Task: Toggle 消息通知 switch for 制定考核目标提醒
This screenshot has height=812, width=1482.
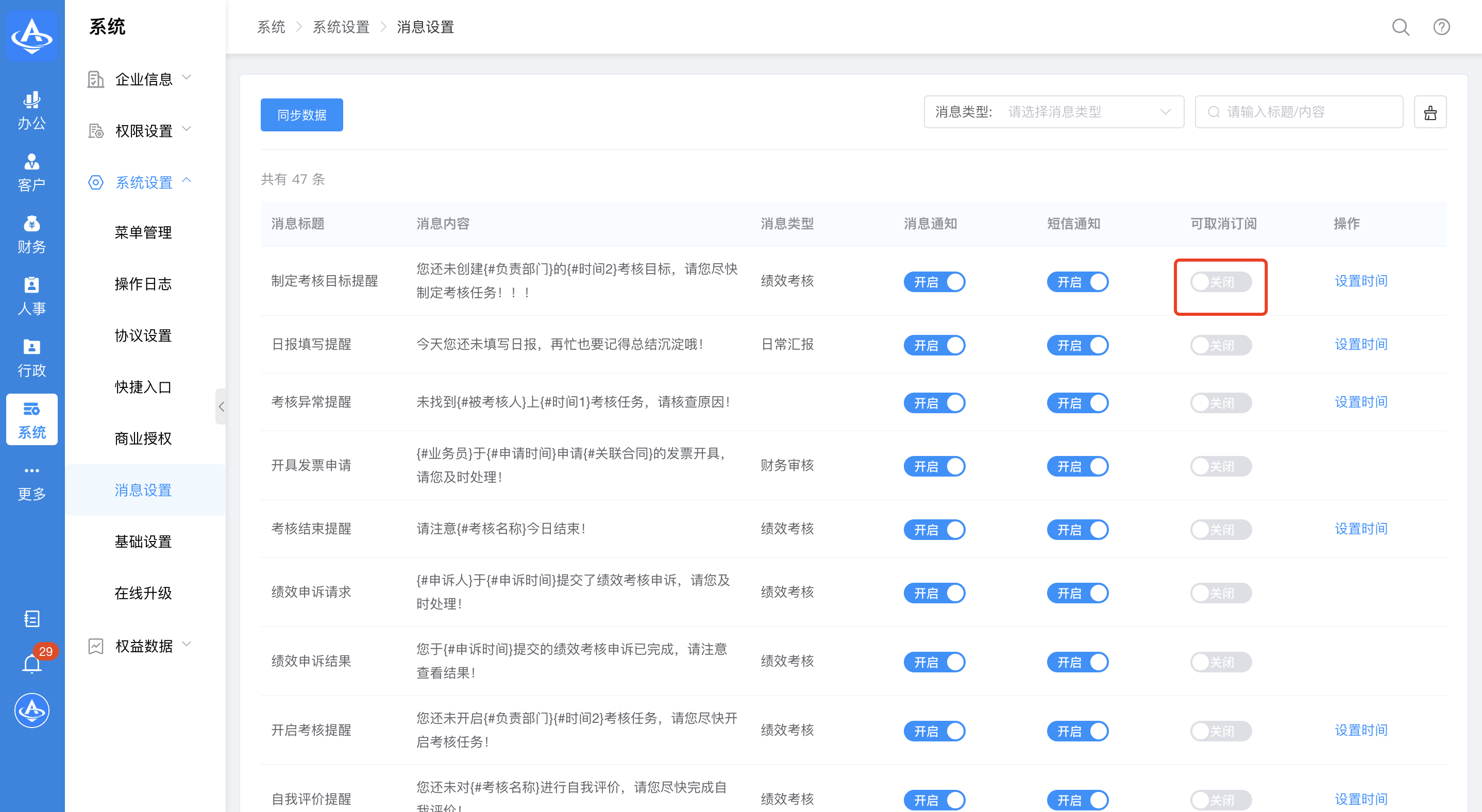Action: 934,282
